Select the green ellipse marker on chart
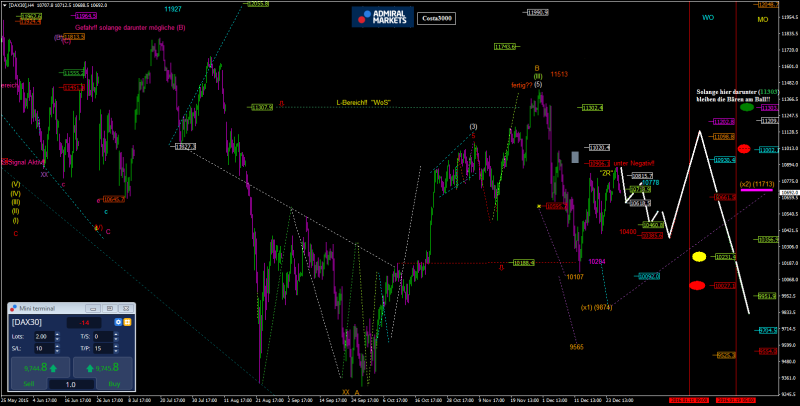The image size is (800, 406). [x=747, y=106]
